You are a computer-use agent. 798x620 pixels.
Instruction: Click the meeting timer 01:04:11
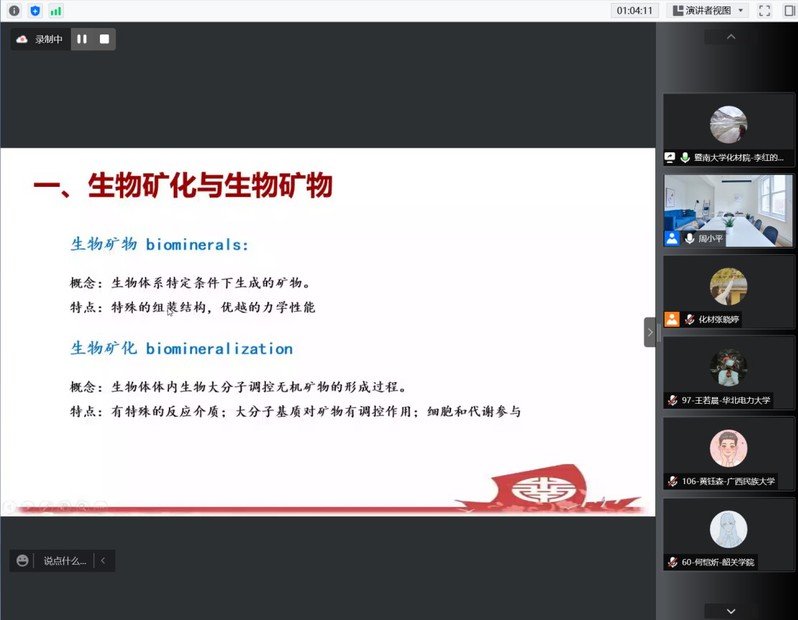pyautogui.click(x=635, y=11)
